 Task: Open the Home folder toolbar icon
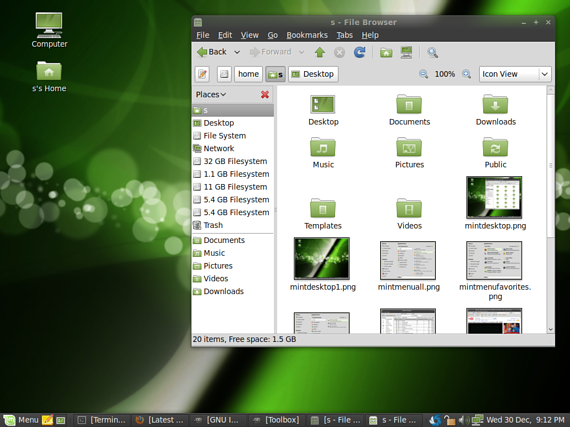(x=386, y=53)
